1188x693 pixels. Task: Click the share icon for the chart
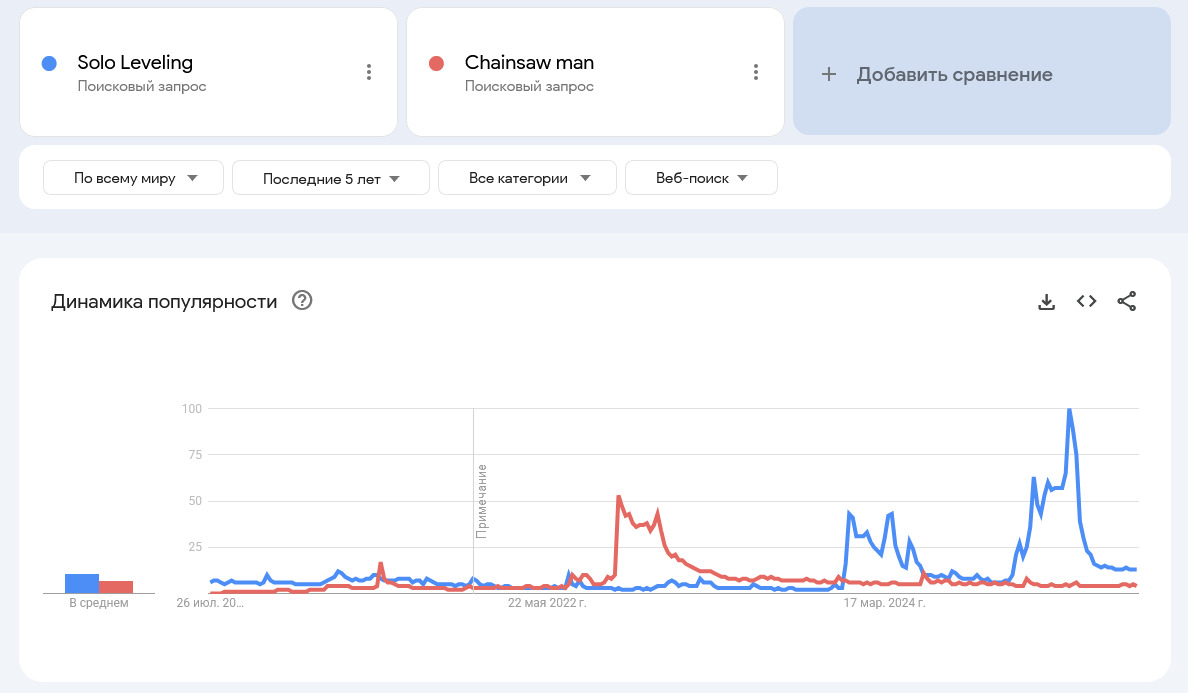click(x=1127, y=301)
